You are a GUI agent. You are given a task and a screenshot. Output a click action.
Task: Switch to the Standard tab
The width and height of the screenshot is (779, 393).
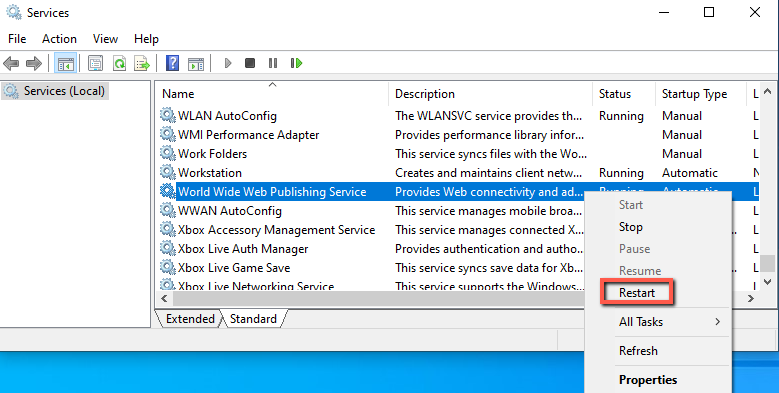pyautogui.click(x=253, y=319)
